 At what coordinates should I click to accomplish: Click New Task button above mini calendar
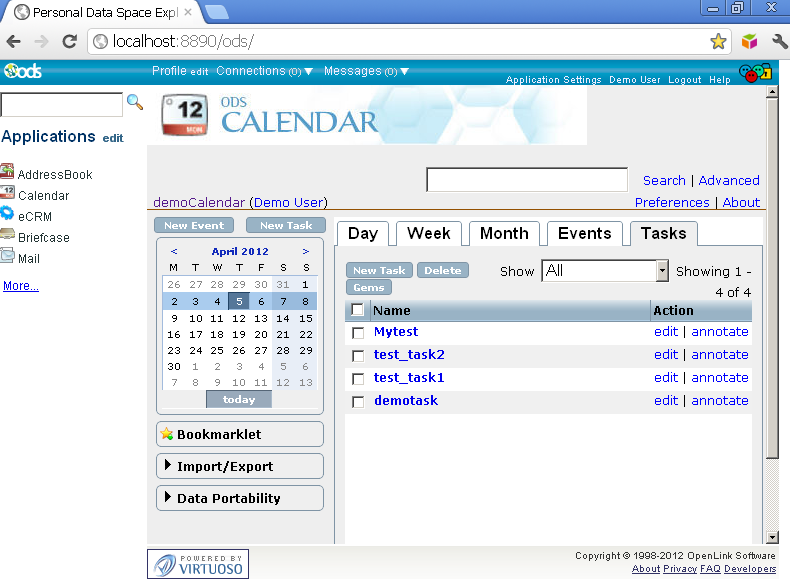click(286, 225)
